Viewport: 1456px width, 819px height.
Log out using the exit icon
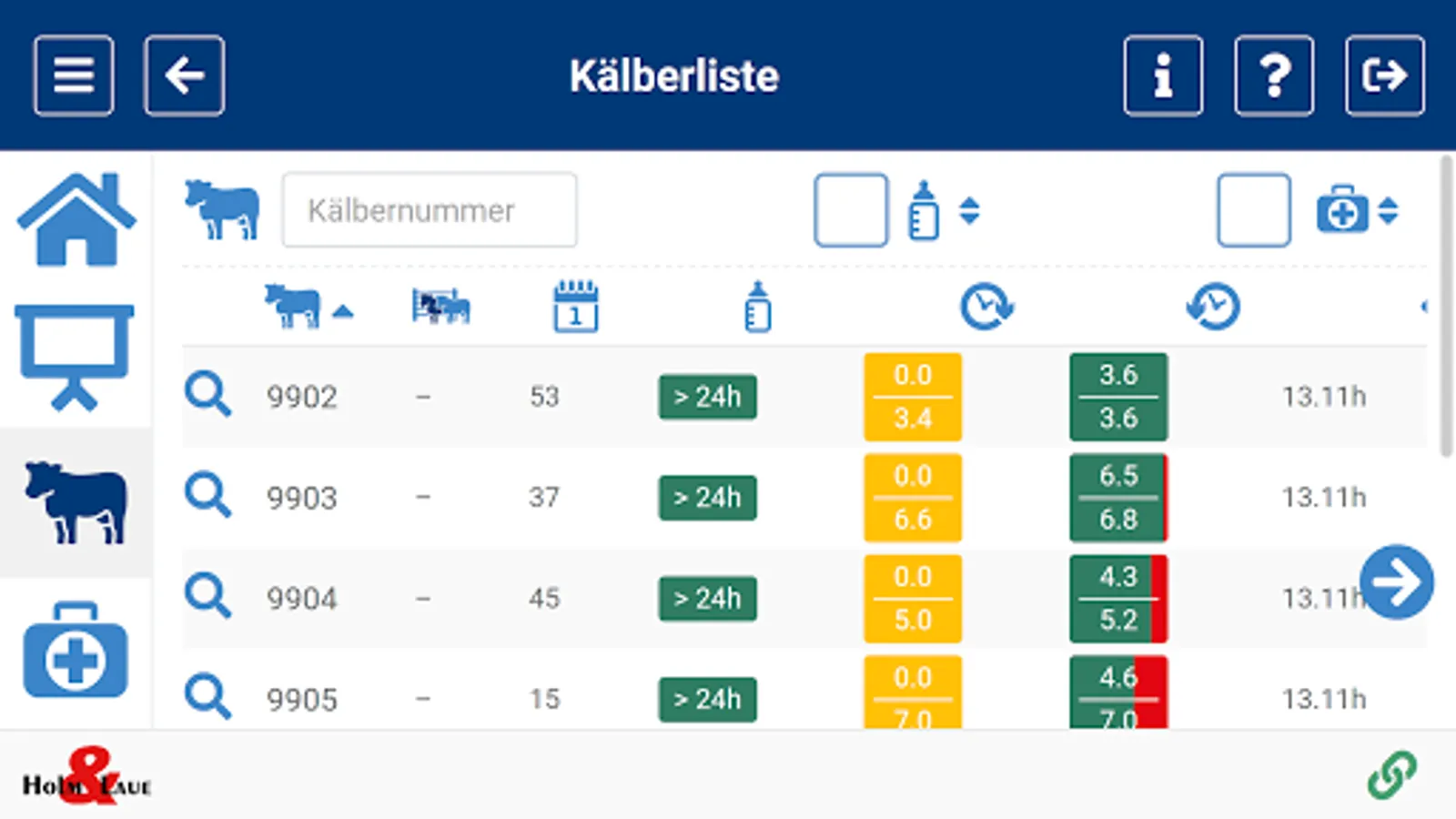tap(1384, 76)
